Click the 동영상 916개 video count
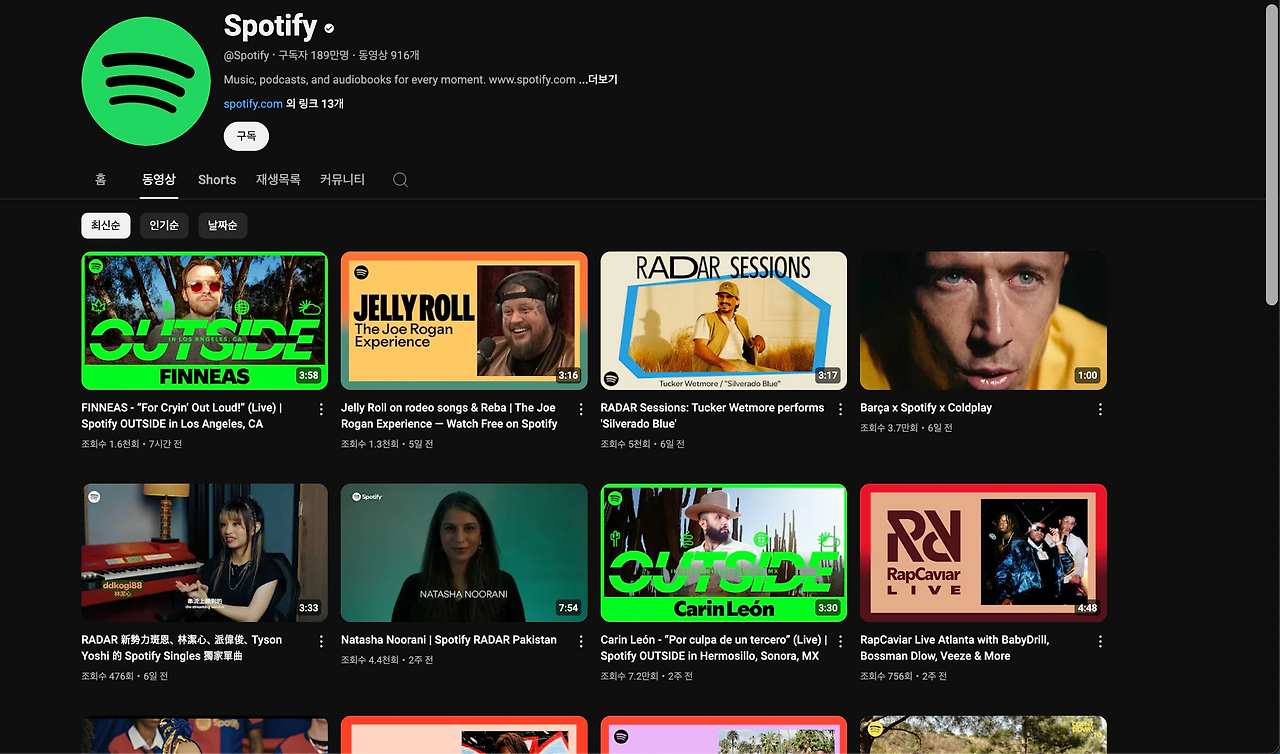 [389, 56]
